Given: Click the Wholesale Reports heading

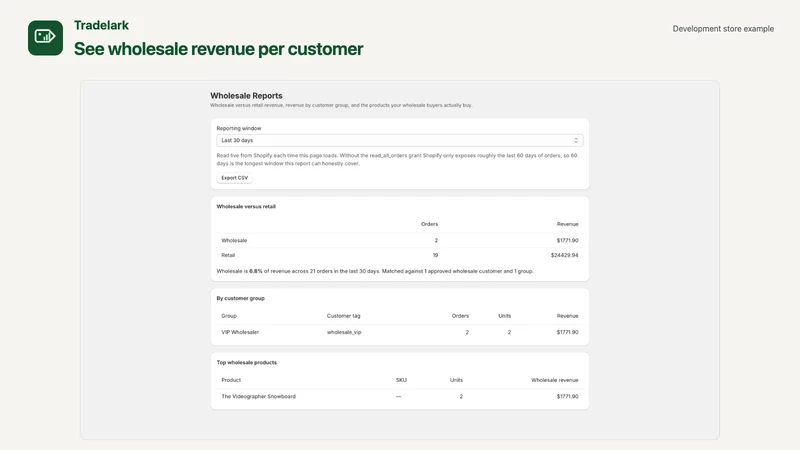Looking at the screenshot, I should 246,95.
